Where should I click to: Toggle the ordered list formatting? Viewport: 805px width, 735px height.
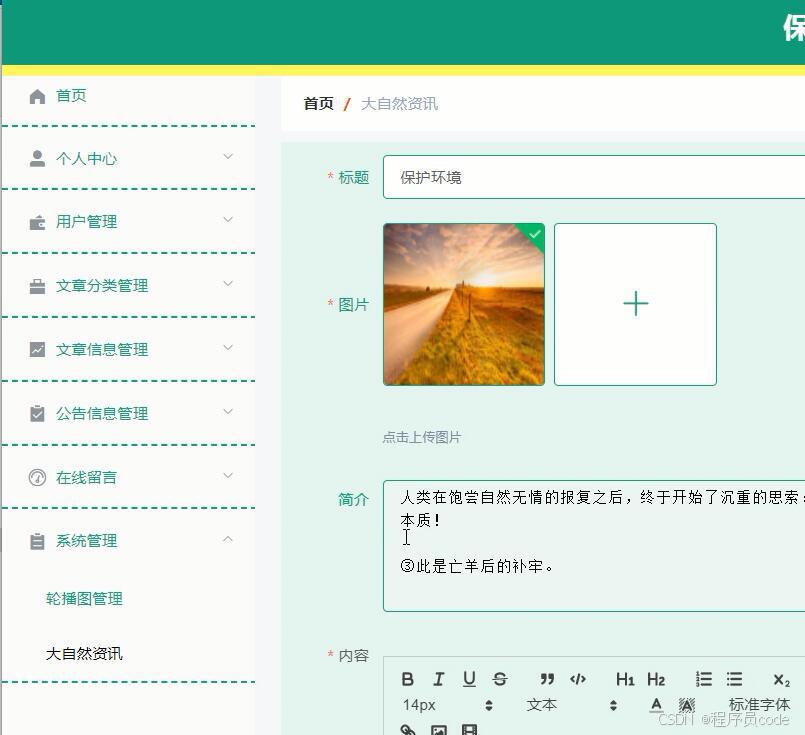click(x=703, y=679)
